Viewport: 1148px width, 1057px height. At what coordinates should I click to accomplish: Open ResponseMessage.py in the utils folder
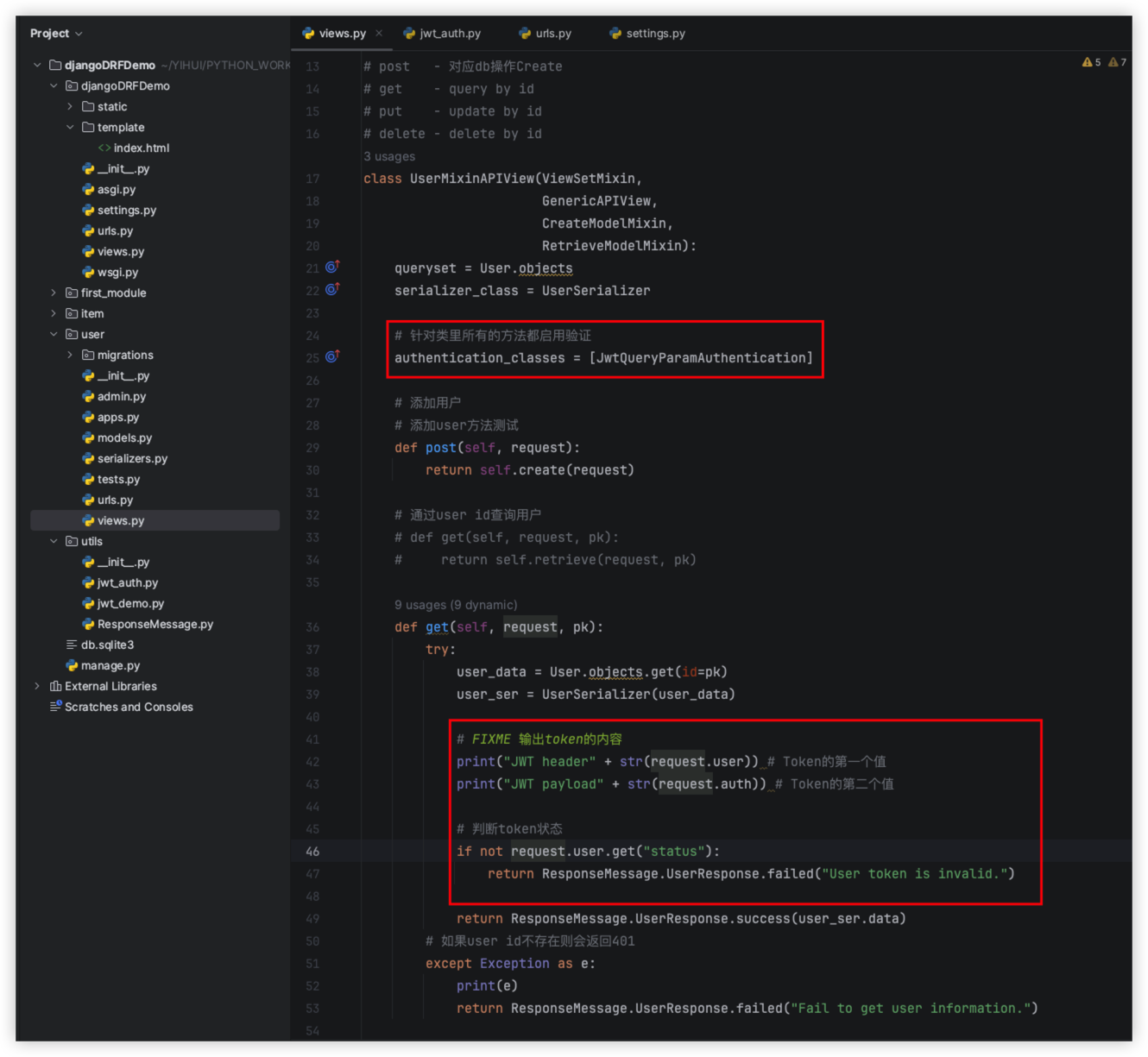155,624
